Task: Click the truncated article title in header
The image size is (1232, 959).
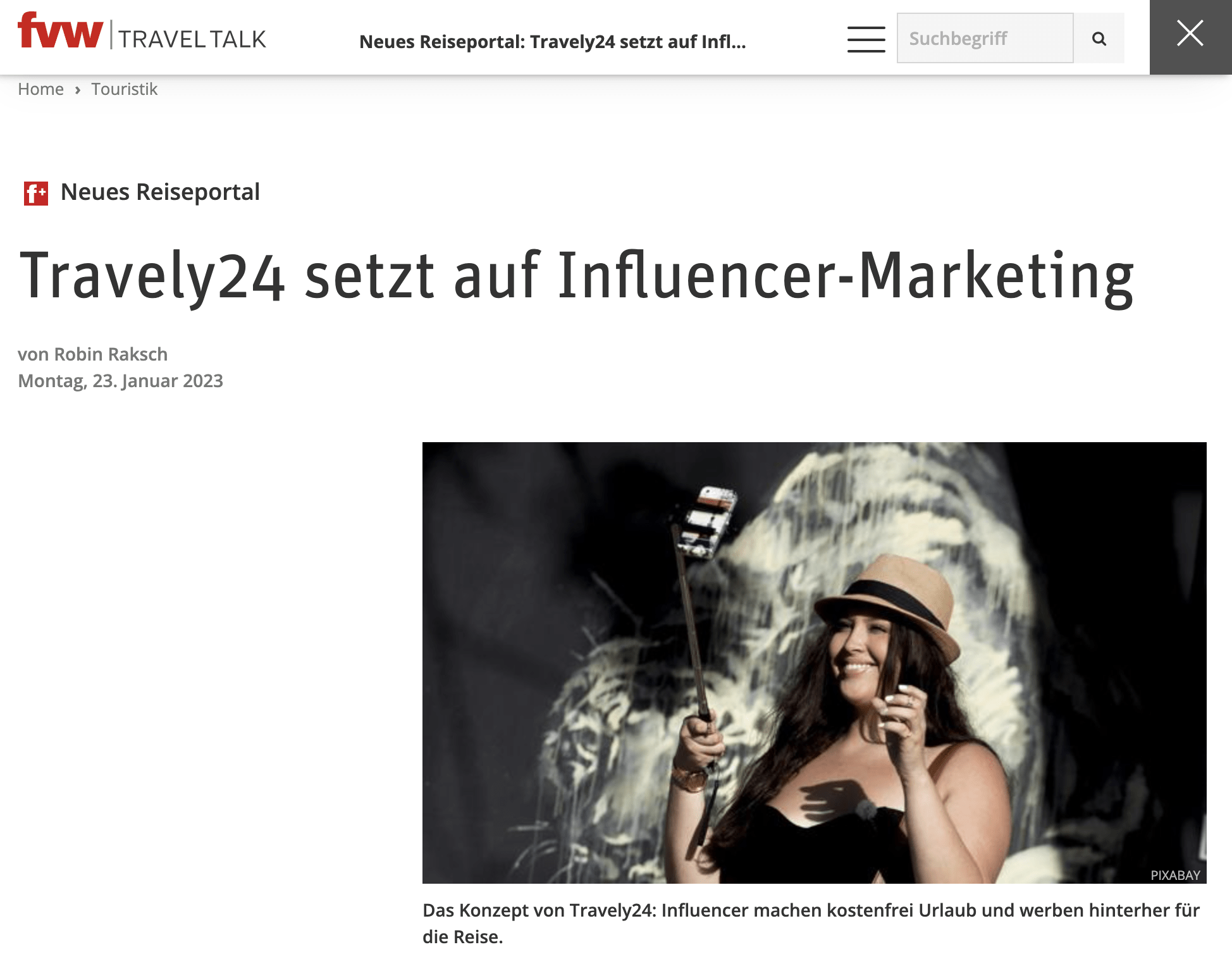Action: click(x=553, y=41)
